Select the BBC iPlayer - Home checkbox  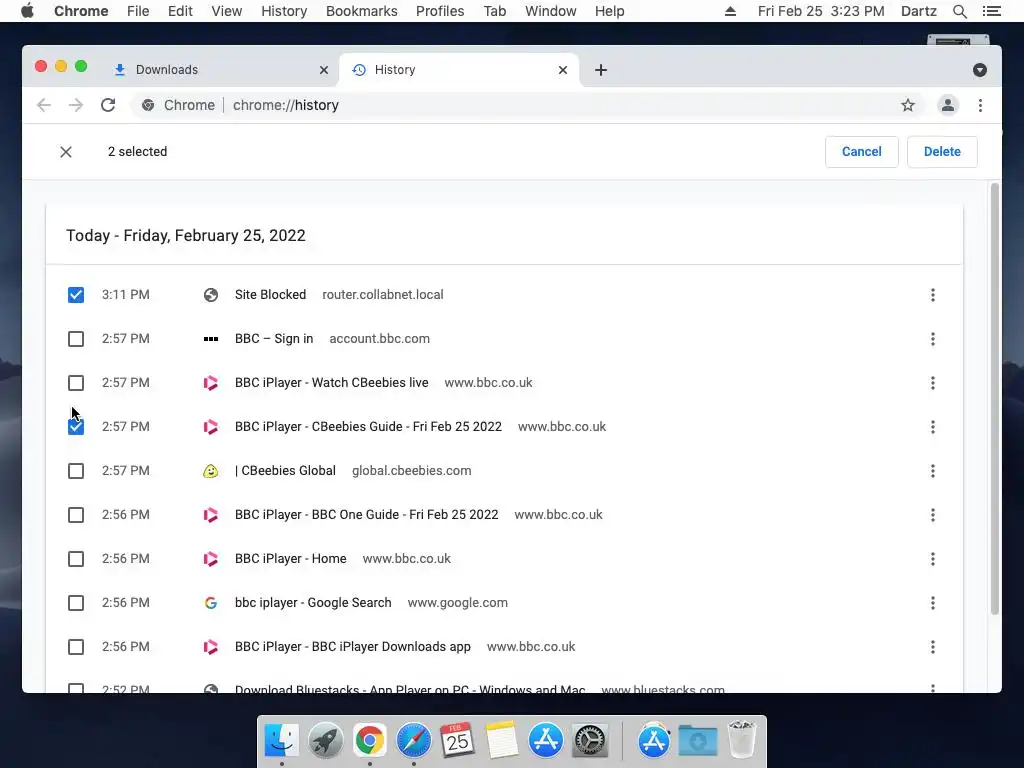76,559
